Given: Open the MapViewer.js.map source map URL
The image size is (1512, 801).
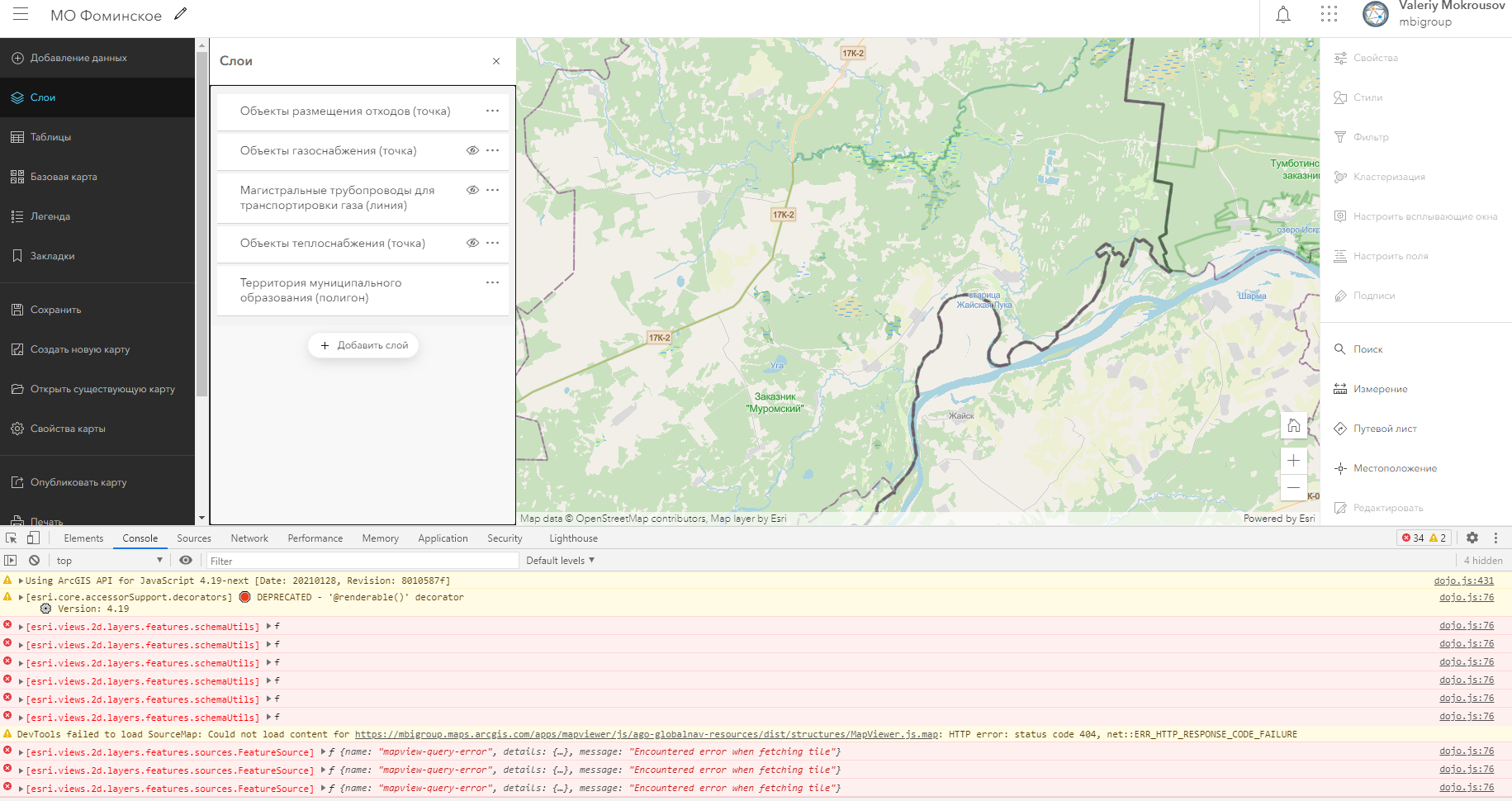Looking at the screenshot, I should click(x=647, y=734).
